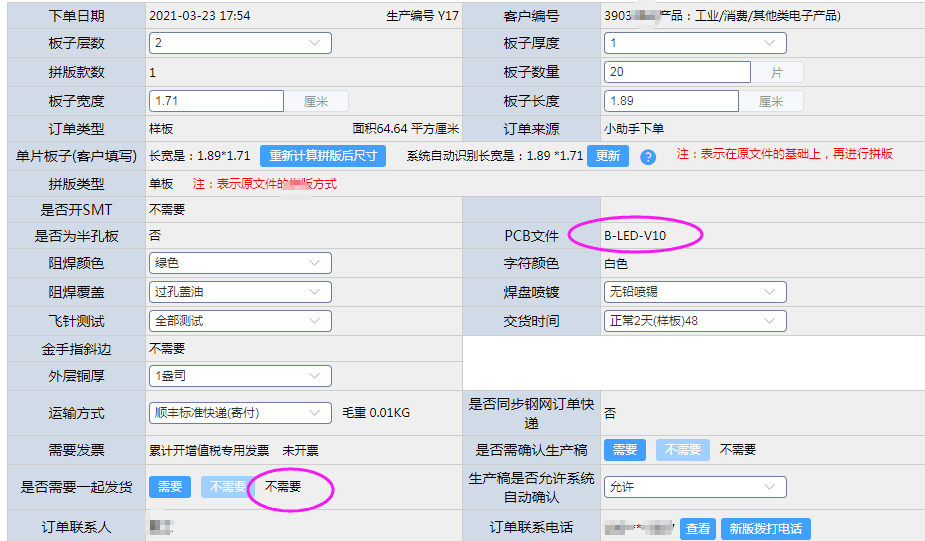The height and width of the screenshot is (541, 925).
Task: Click the 板子数量 input field
Action: pos(677,72)
